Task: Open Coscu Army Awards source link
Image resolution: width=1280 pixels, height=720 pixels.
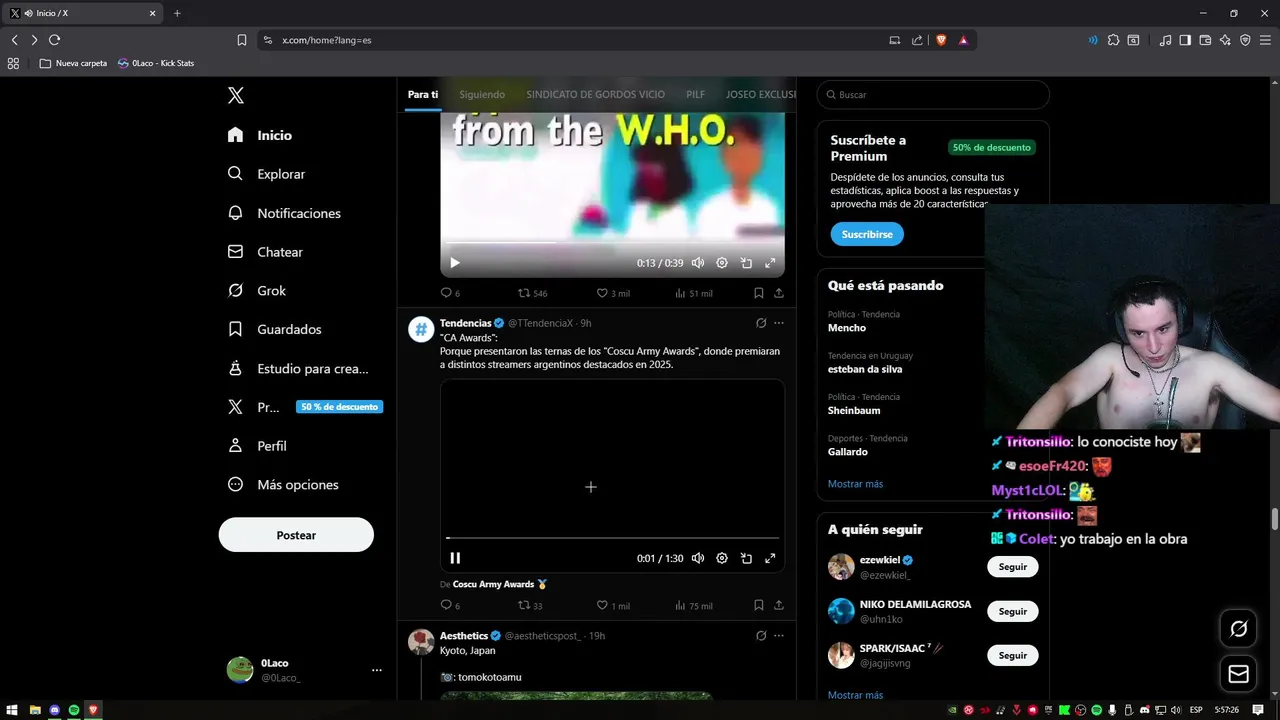Action: [500, 584]
